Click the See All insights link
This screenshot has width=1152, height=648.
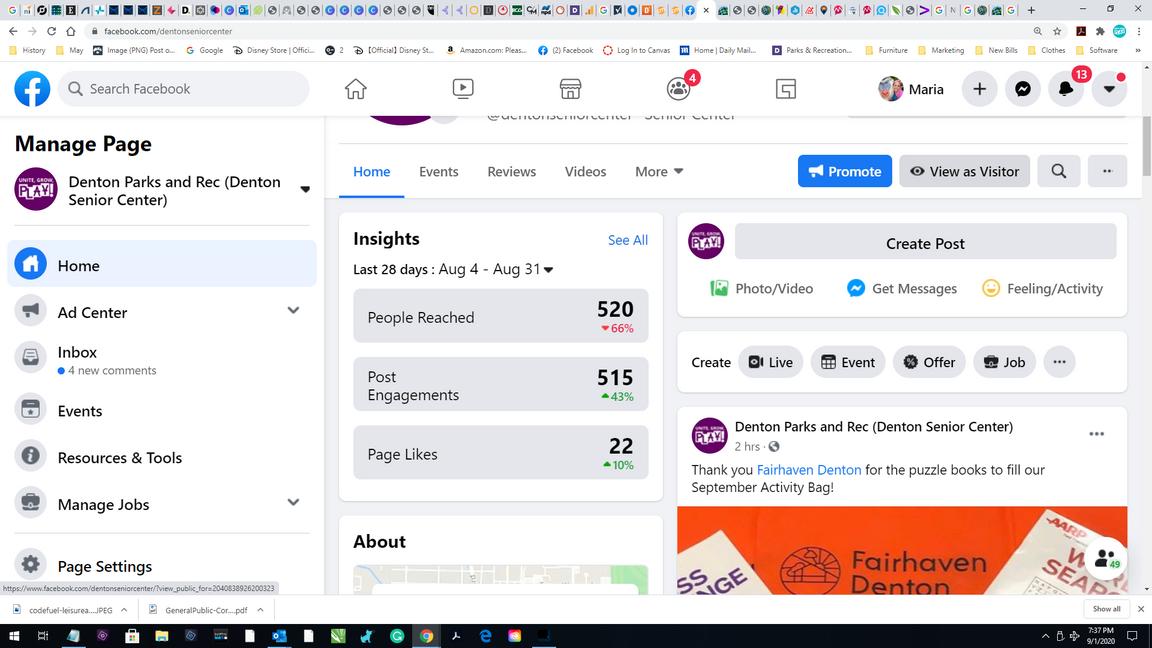tap(627, 240)
